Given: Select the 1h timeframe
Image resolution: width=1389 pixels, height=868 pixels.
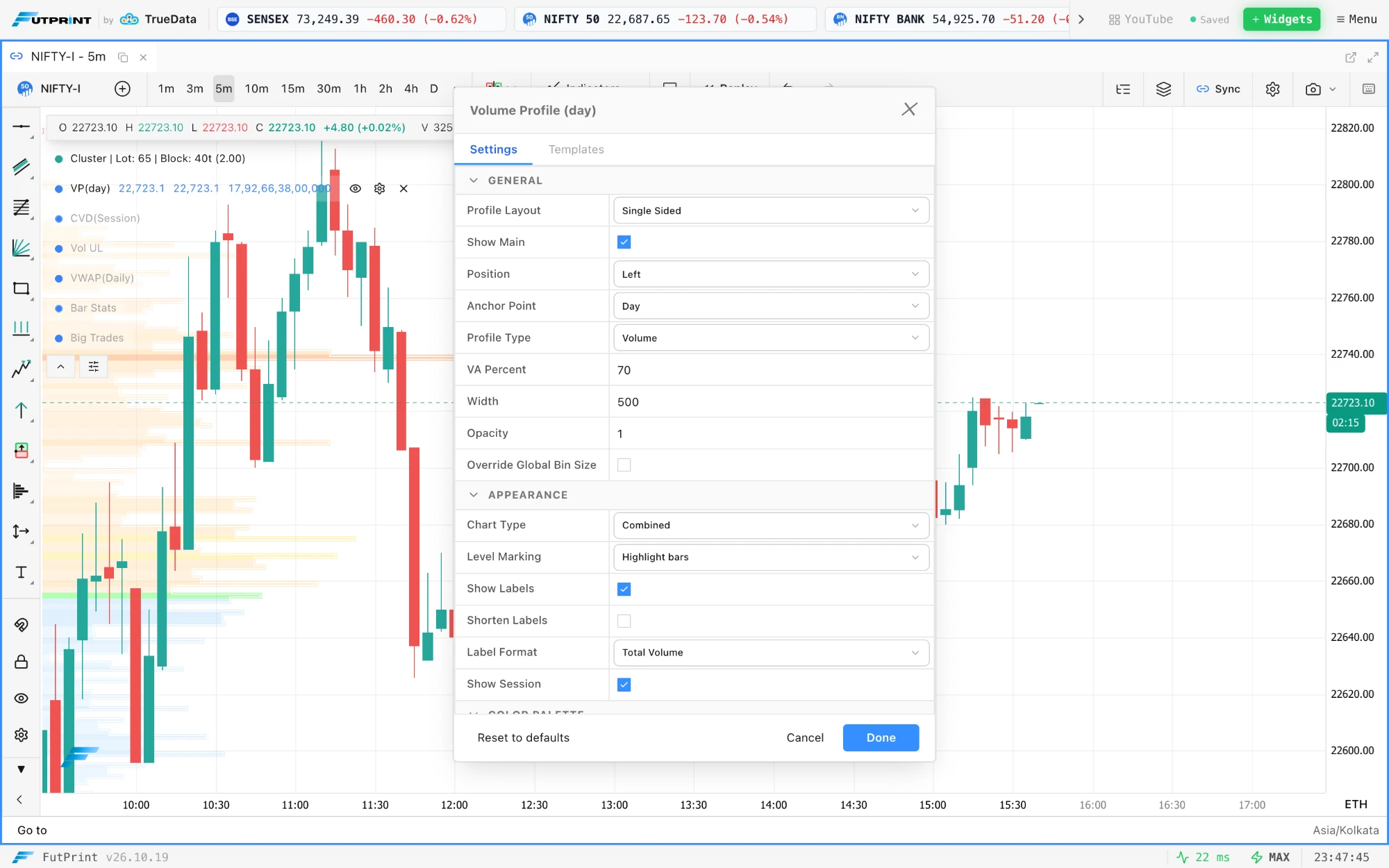Looking at the screenshot, I should pos(360,89).
